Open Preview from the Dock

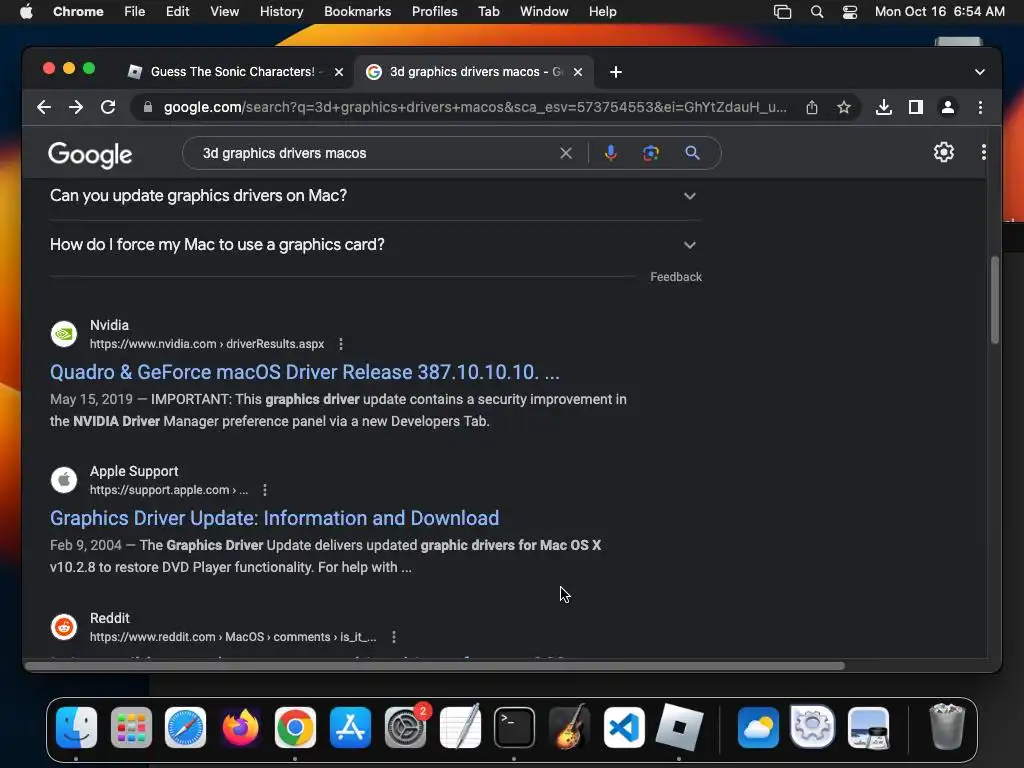coord(868,727)
